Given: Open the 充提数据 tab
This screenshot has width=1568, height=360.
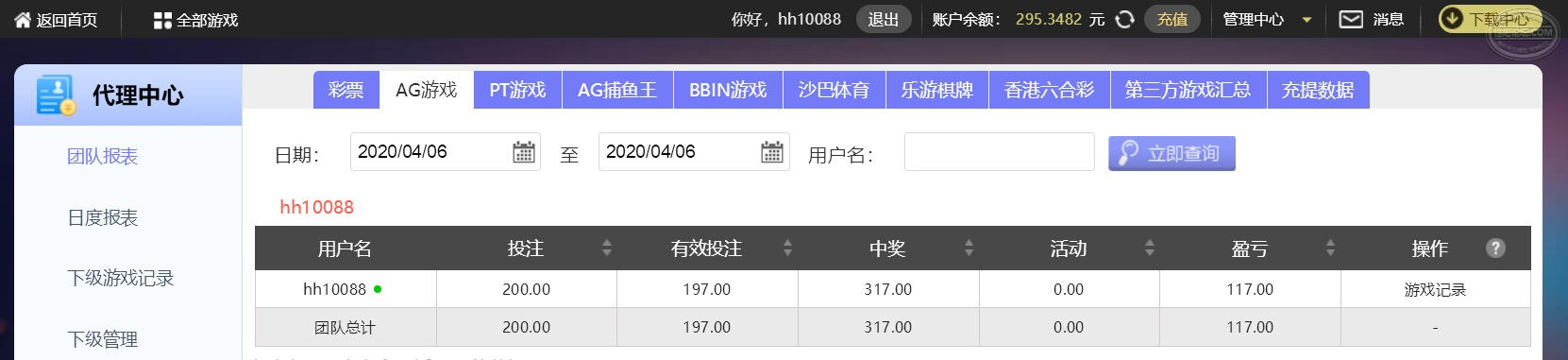Looking at the screenshot, I should pyautogui.click(x=1318, y=90).
